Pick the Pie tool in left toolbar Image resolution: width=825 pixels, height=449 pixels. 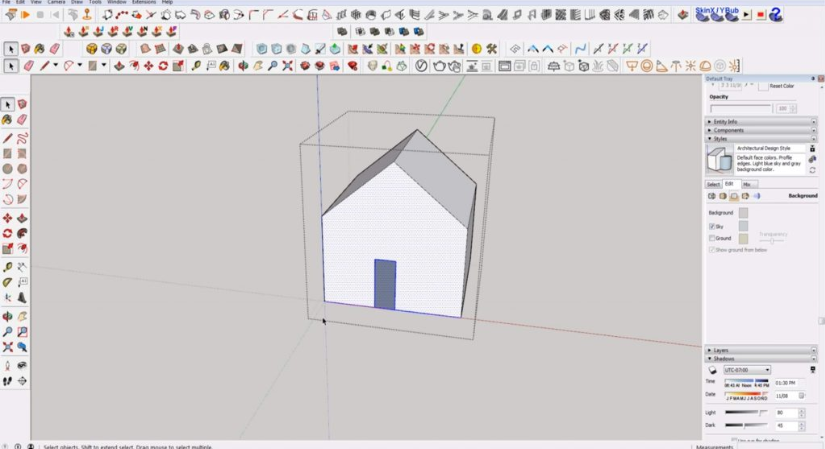click(x=22, y=199)
